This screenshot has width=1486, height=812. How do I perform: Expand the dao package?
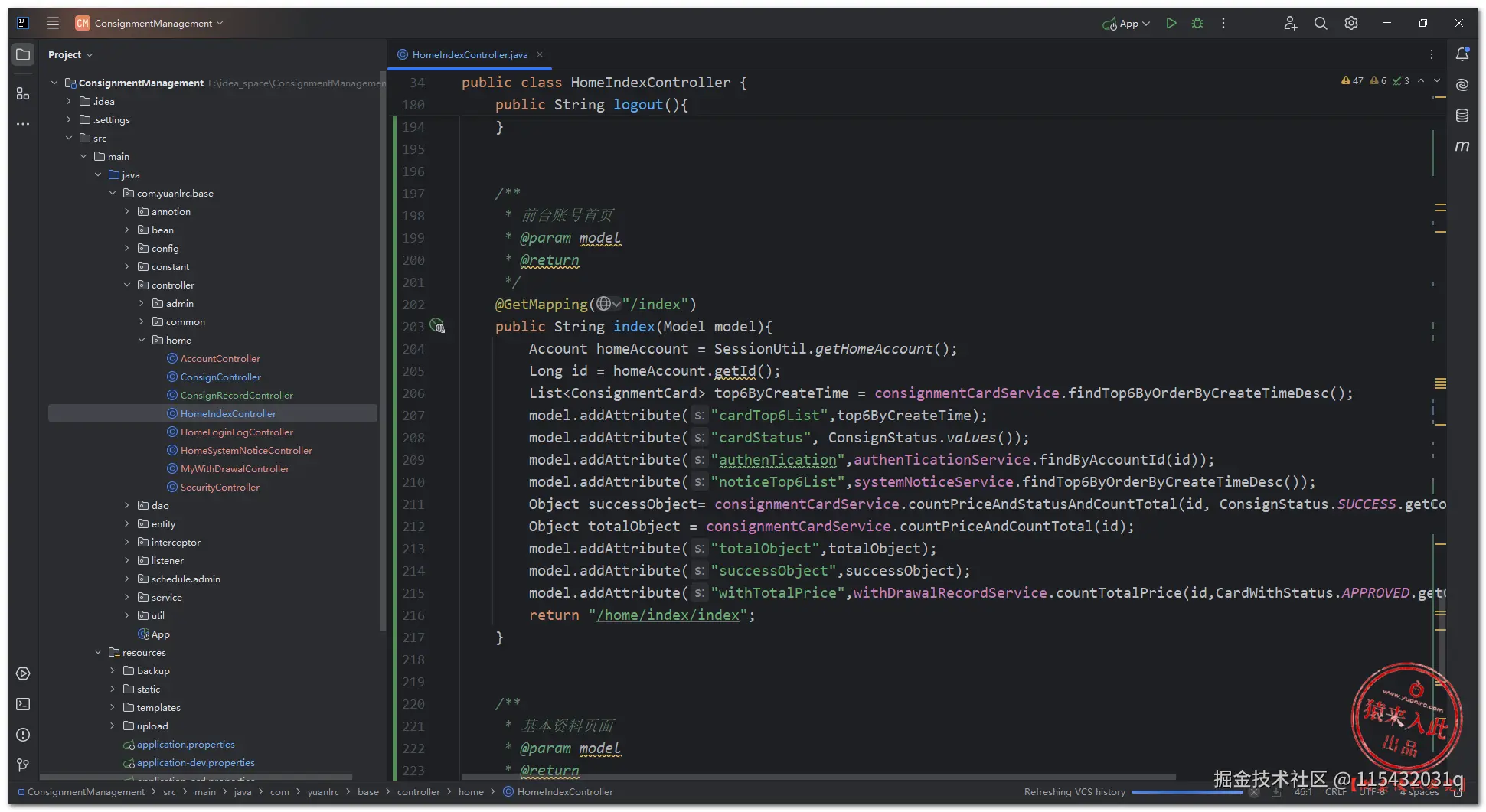(x=127, y=505)
